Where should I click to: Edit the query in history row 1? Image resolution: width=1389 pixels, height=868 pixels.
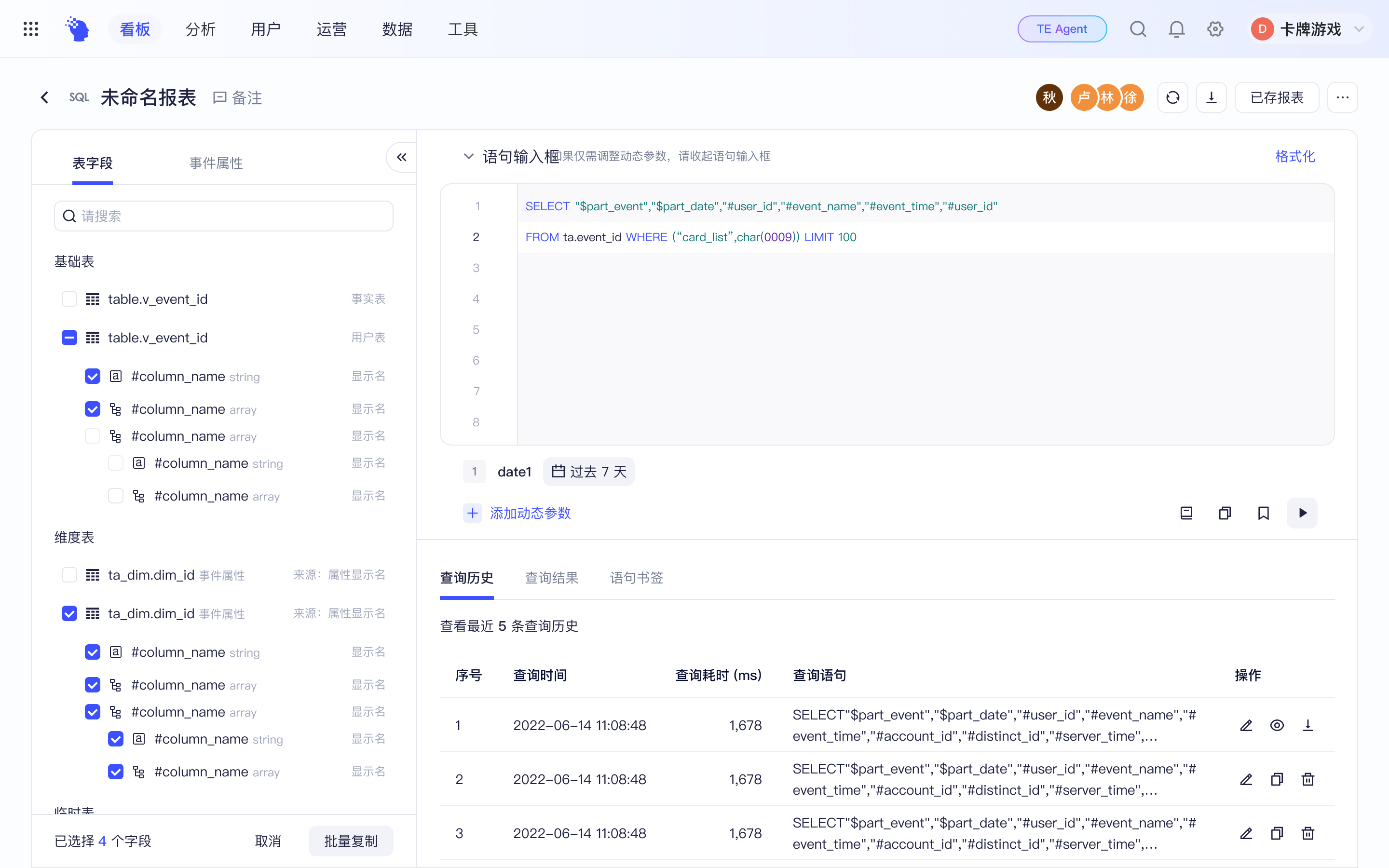click(x=1246, y=726)
